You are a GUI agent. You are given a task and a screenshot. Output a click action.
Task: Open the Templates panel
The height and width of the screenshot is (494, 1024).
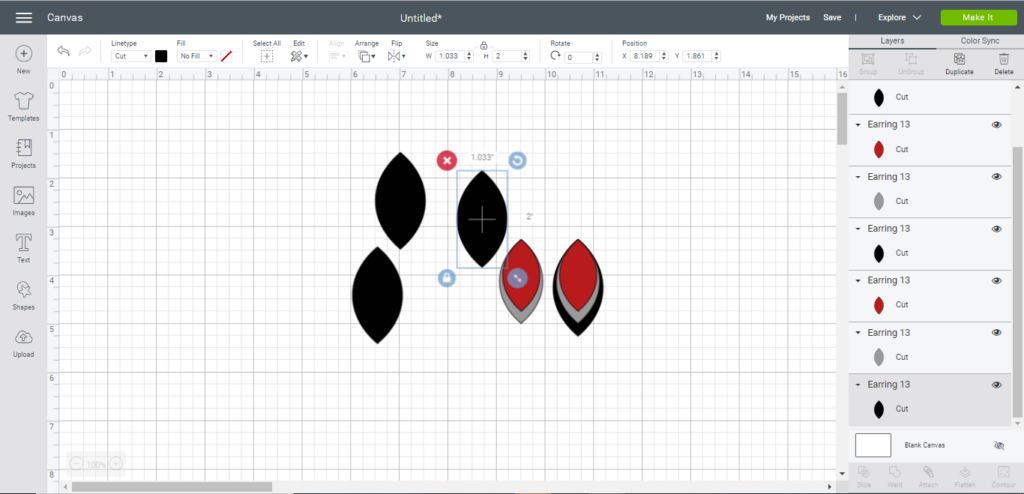(24, 107)
